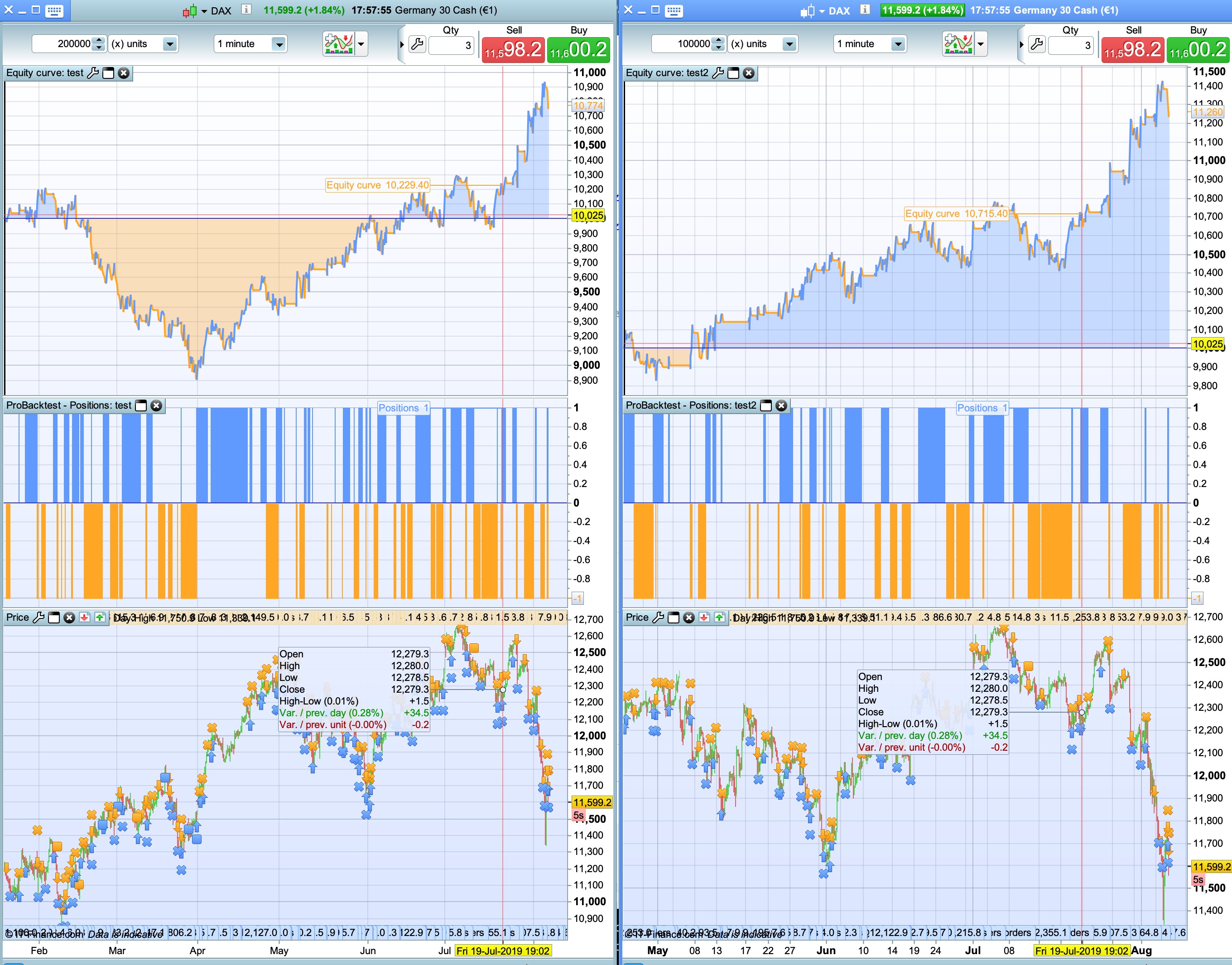
Task: Increment the left 200000 units stepper
Action: [x=99, y=40]
